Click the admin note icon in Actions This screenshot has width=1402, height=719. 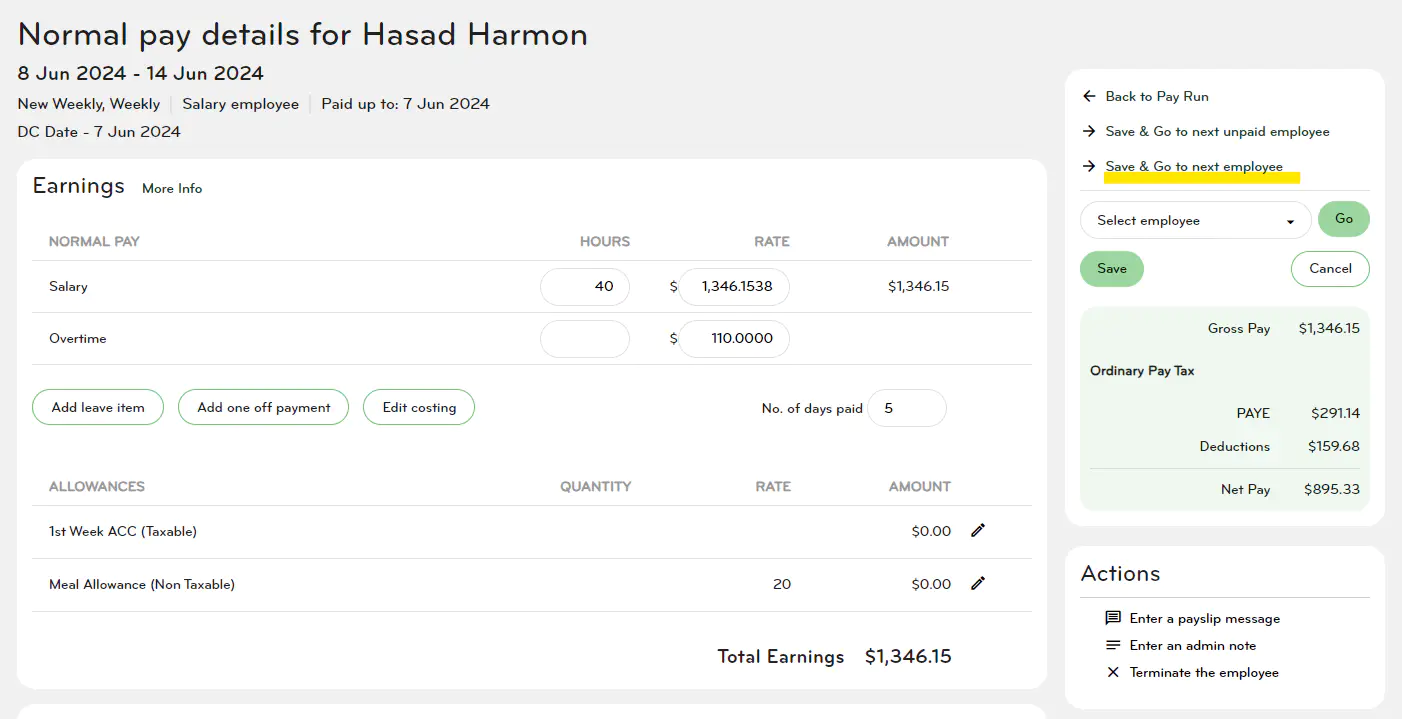(x=1113, y=645)
